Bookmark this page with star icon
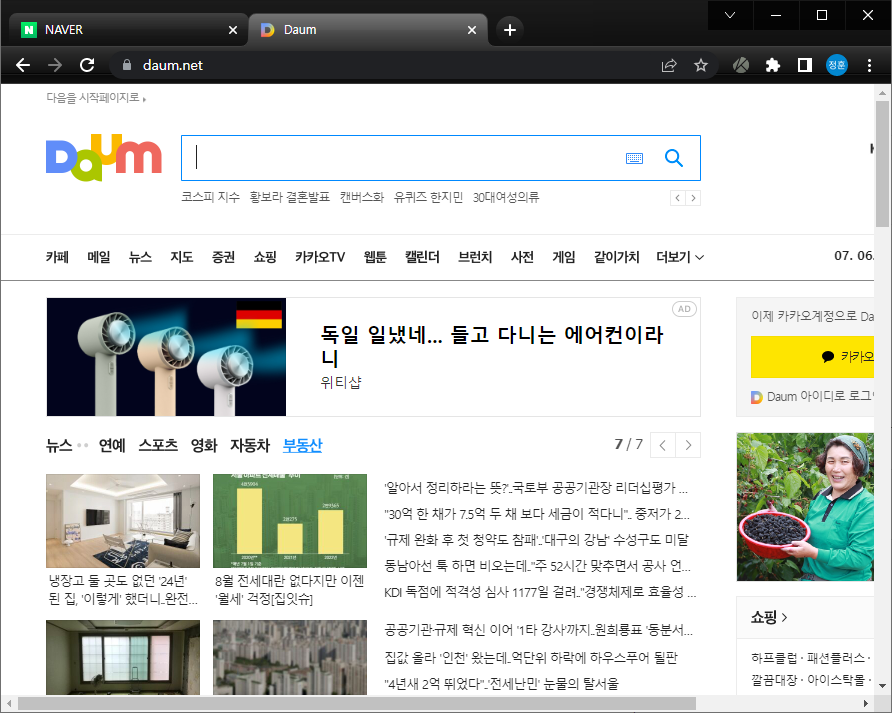This screenshot has width=892, height=713. click(701, 65)
